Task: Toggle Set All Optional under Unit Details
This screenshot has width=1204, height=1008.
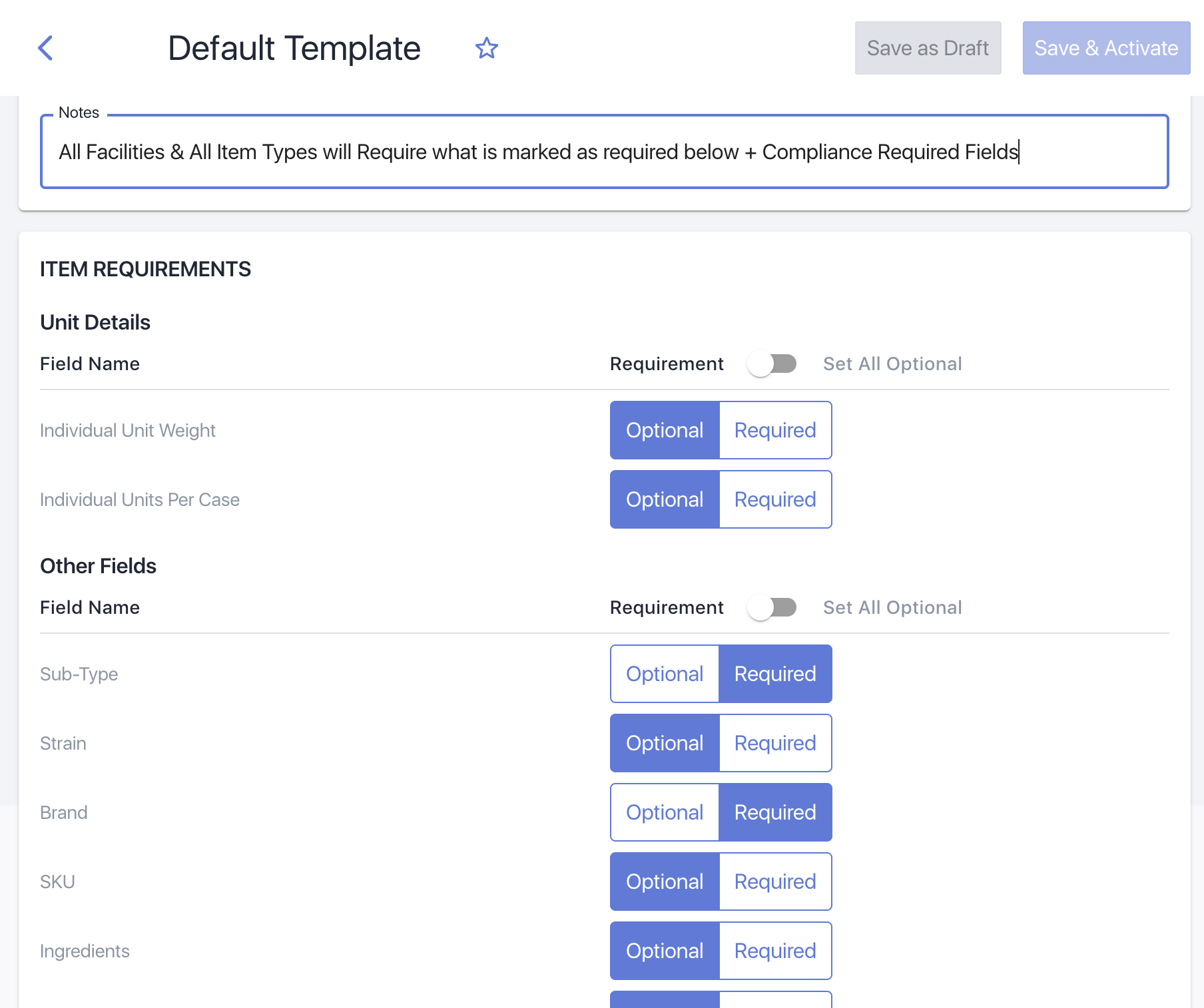Action: (x=772, y=364)
